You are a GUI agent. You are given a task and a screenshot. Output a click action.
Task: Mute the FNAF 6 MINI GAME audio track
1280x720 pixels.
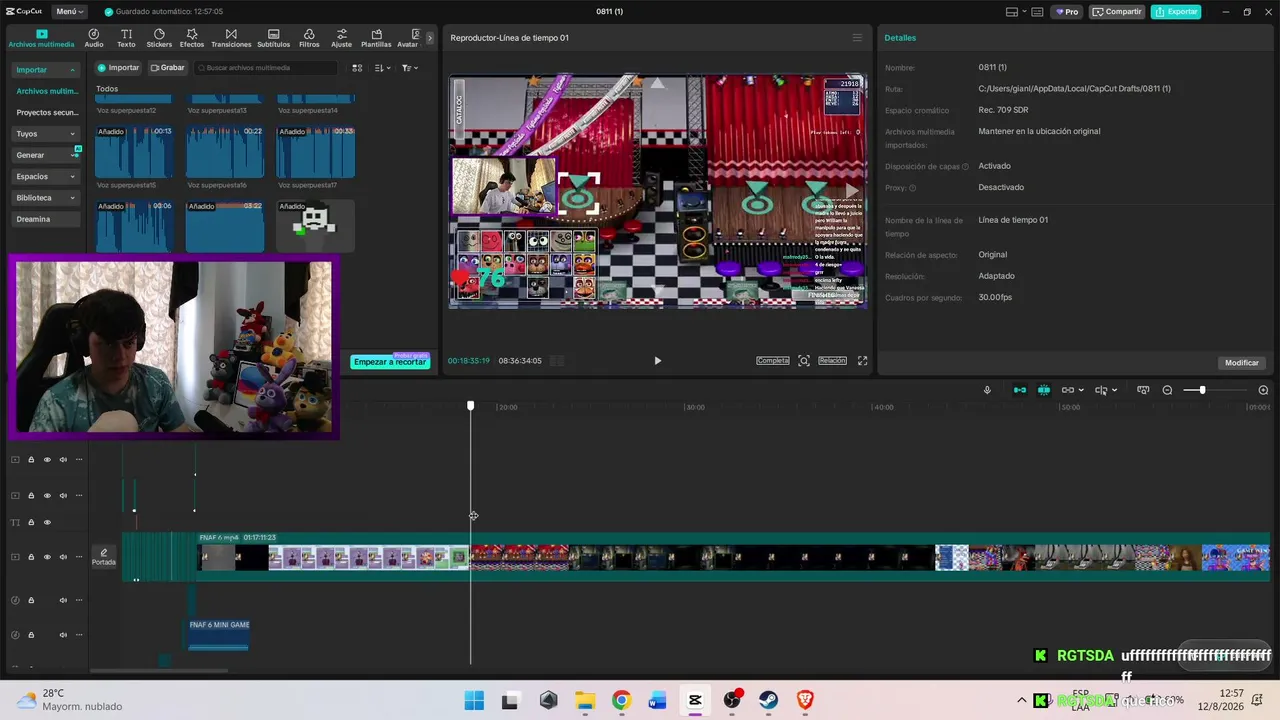63,635
